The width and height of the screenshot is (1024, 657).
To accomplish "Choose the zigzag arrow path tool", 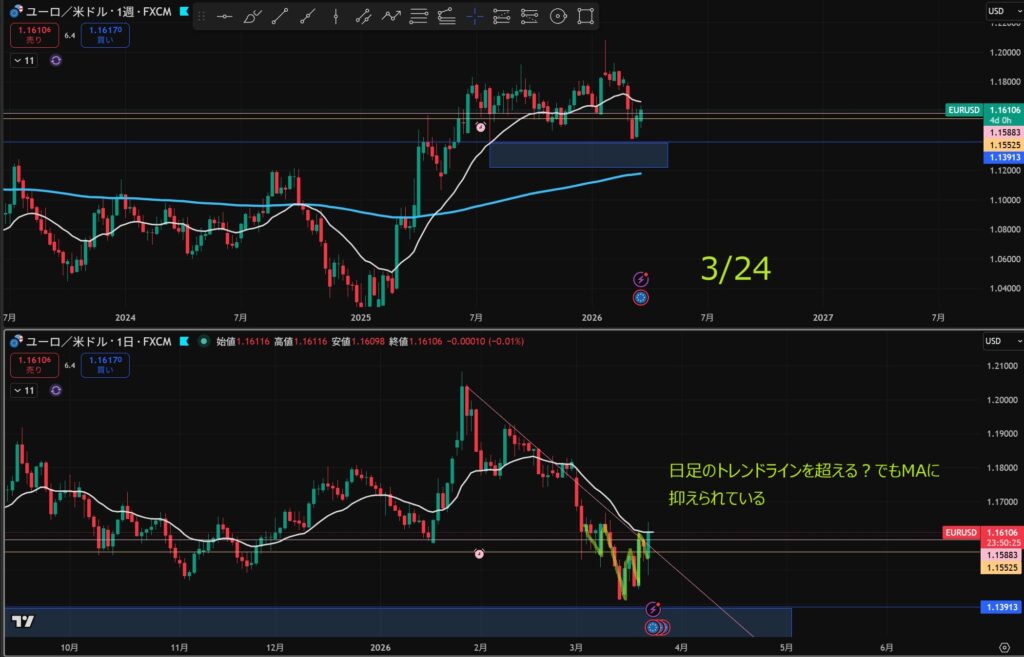I will tap(391, 16).
